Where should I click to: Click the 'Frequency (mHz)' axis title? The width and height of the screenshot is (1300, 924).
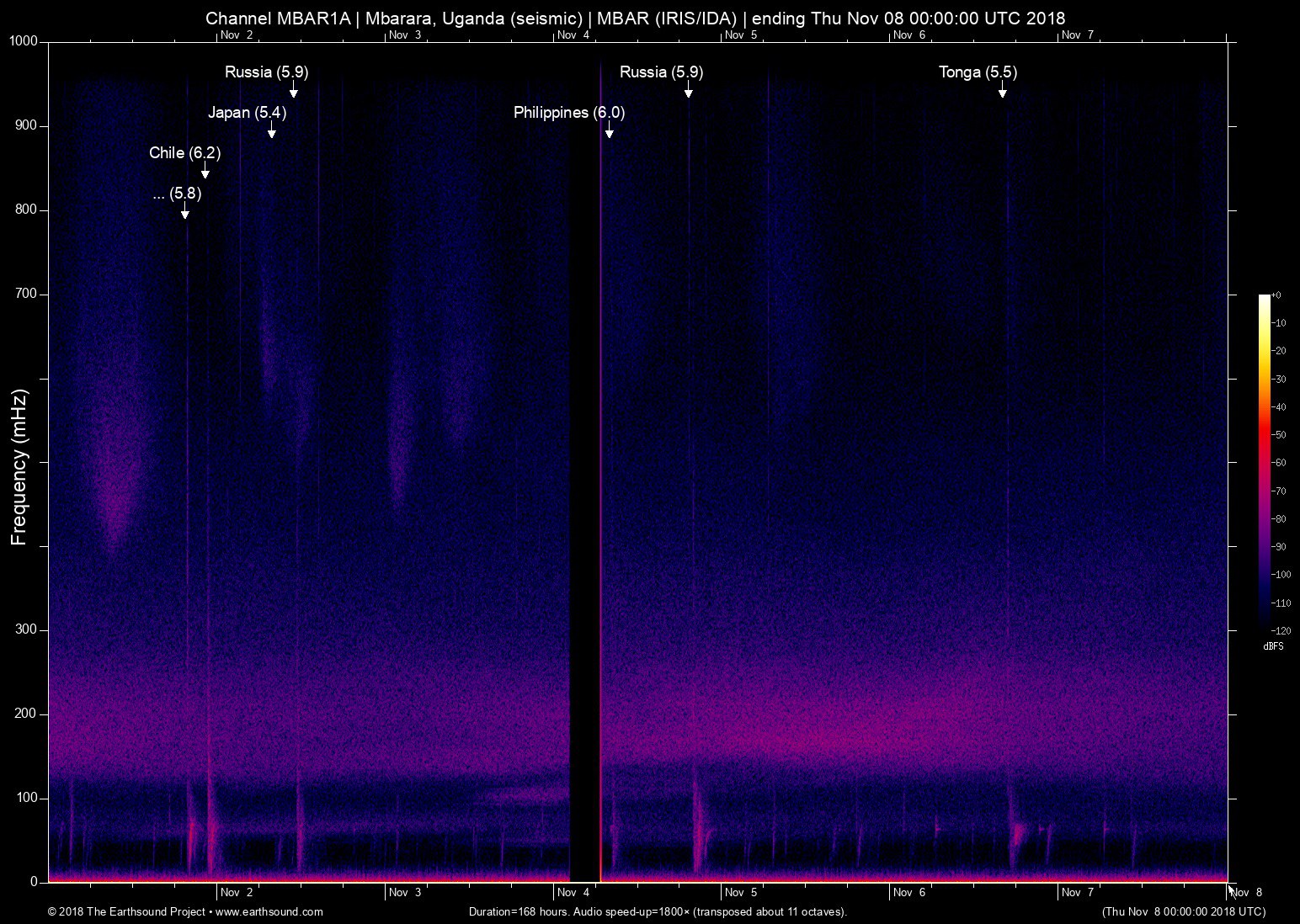pyautogui.click(x=19, y=467)
